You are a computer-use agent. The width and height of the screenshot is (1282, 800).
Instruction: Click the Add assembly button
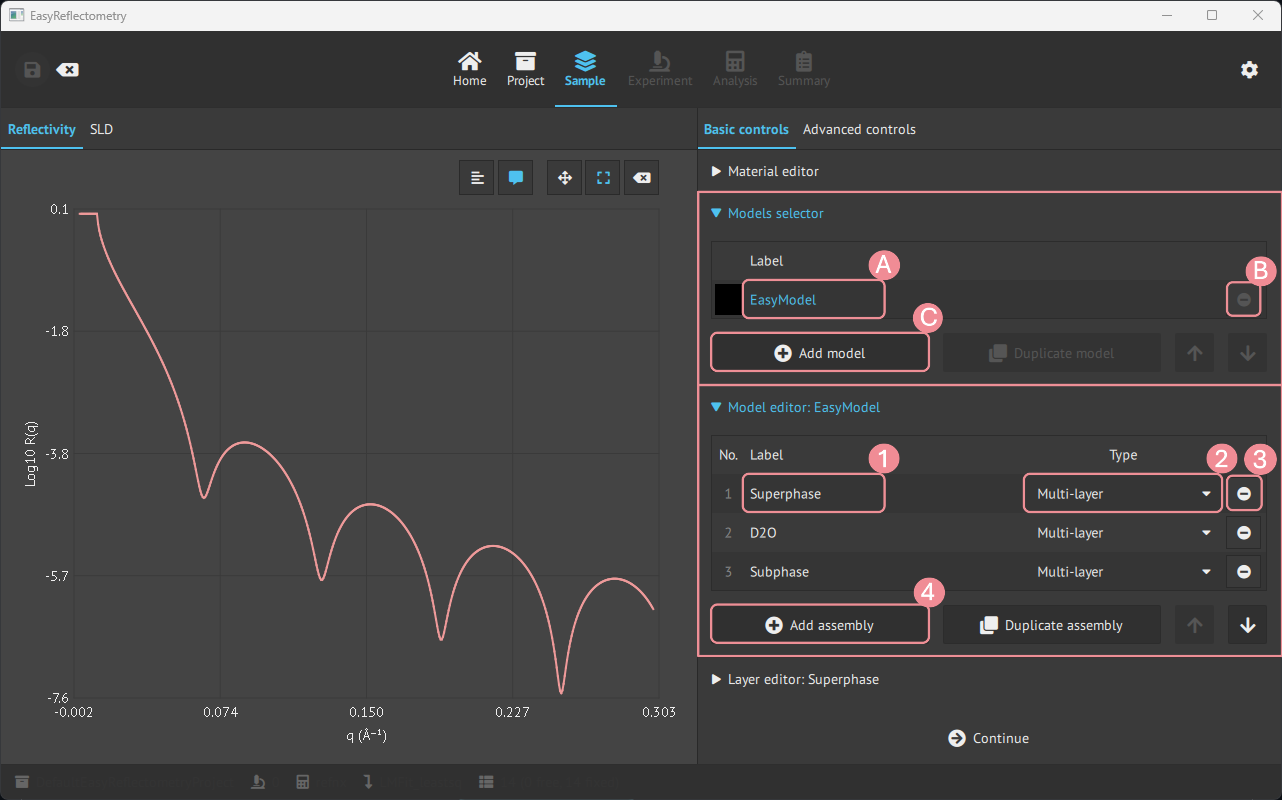pyautogui.click(x=819, y=625)
